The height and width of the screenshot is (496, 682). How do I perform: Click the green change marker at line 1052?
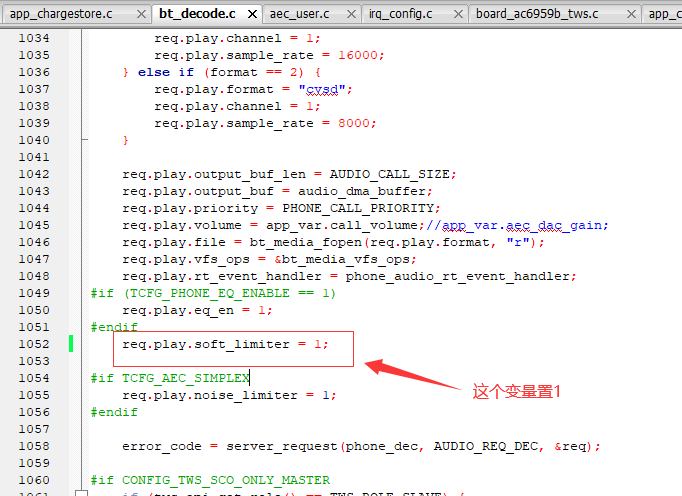click(71, 344)
